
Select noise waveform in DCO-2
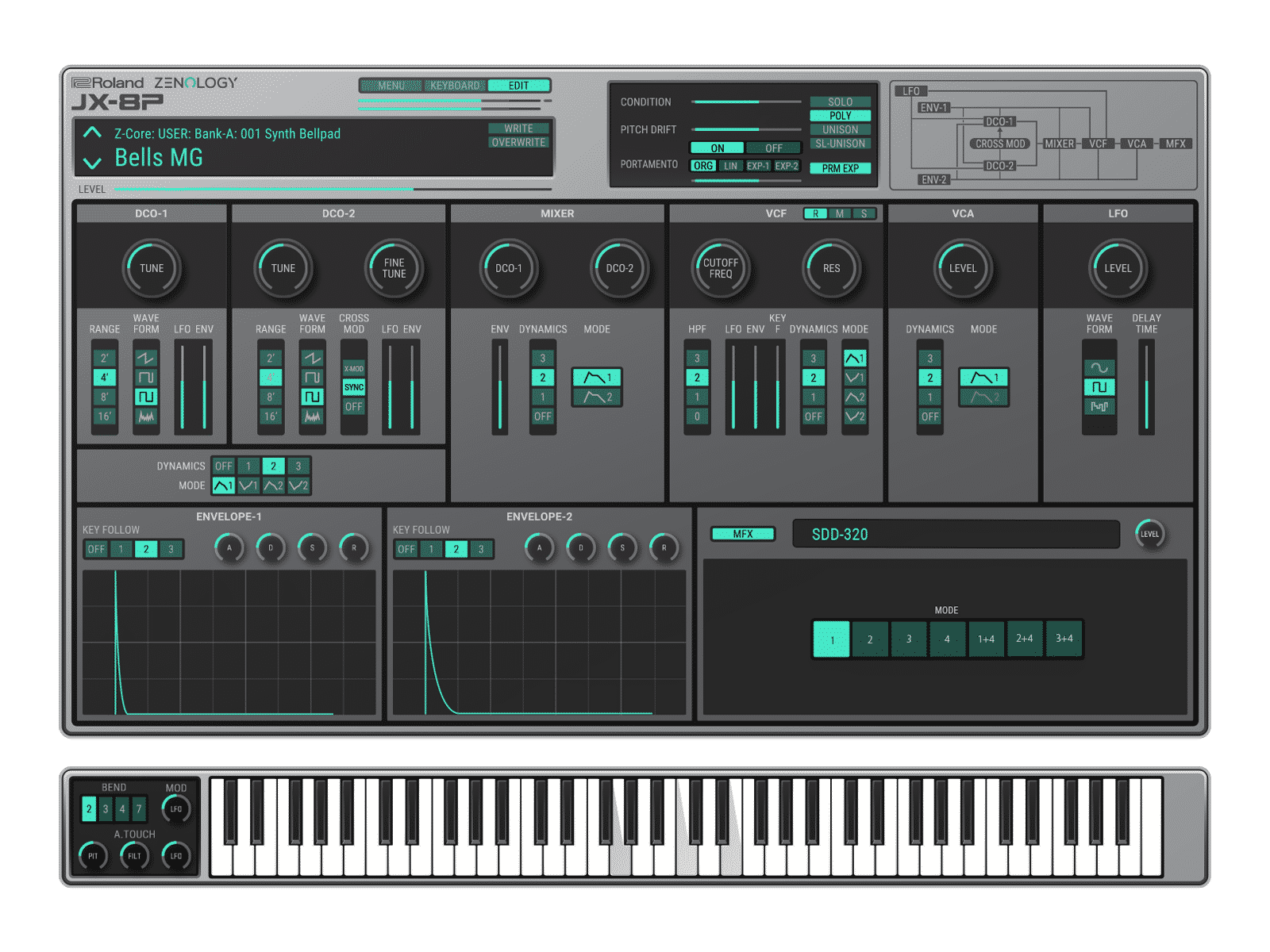click(313, 416)
